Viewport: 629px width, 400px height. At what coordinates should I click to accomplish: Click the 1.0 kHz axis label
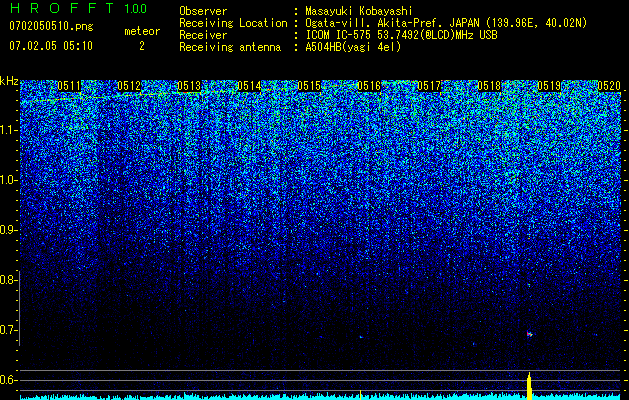pos(7,181)
